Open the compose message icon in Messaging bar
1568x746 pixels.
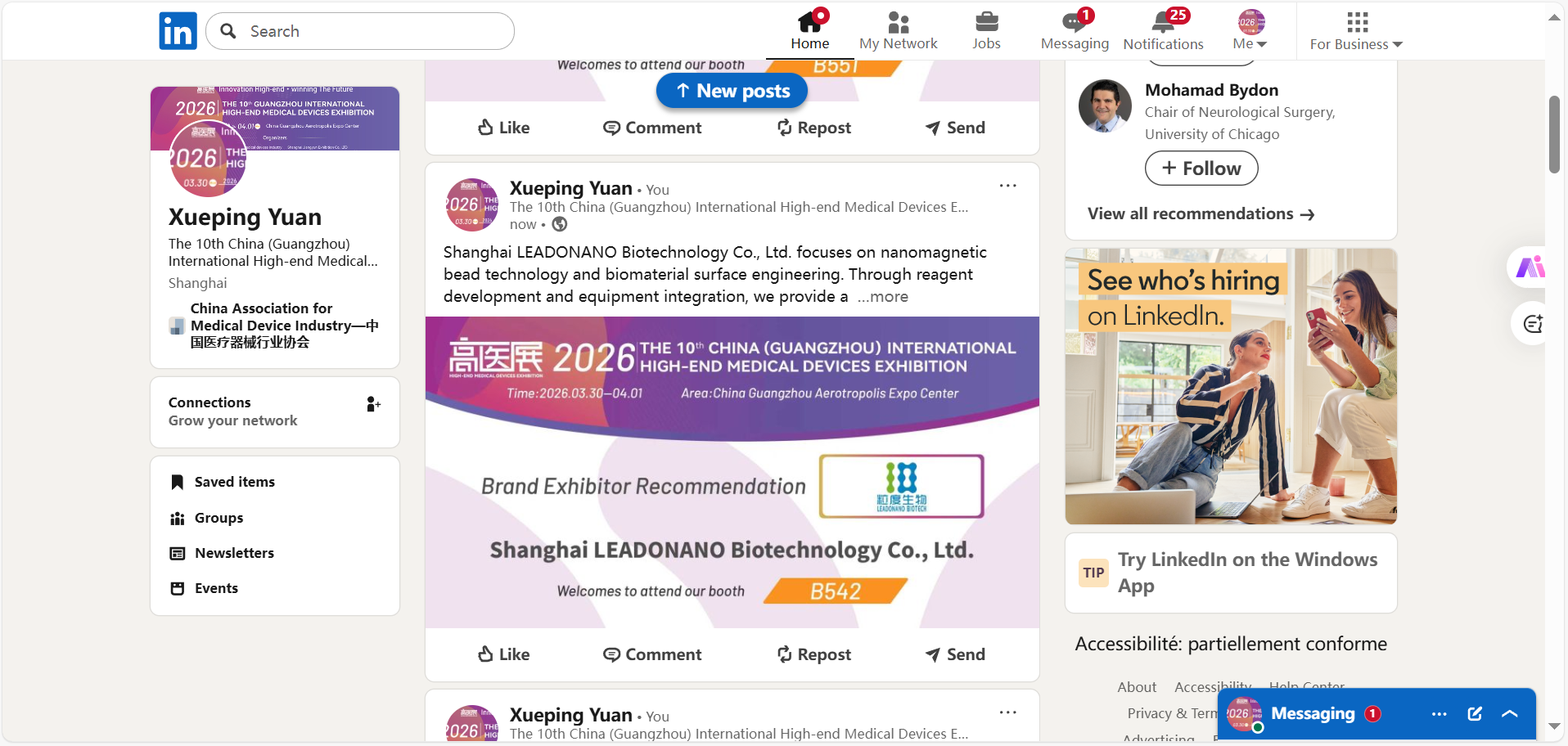(1475, 714)
